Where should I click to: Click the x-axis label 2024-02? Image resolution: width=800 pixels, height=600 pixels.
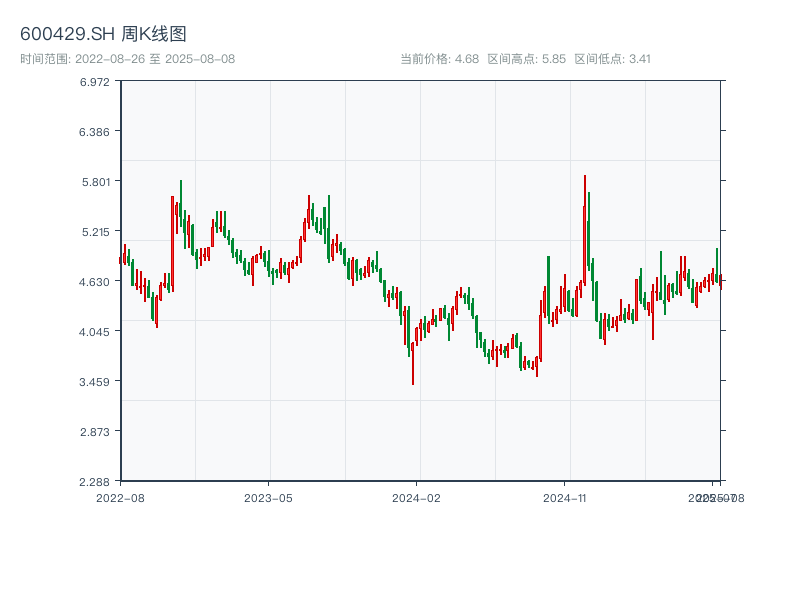416,498
